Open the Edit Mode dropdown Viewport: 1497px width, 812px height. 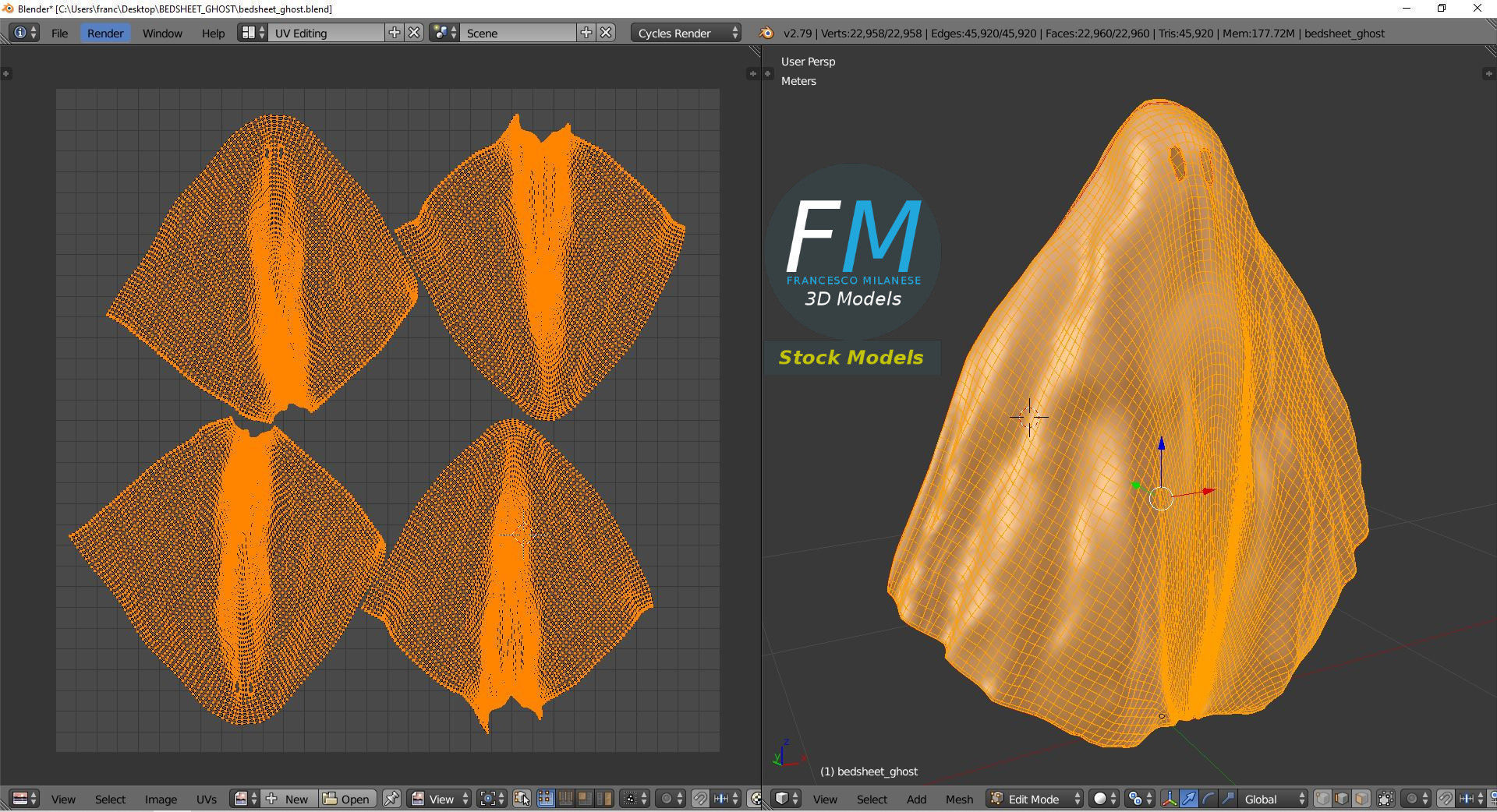(1035, 799)
